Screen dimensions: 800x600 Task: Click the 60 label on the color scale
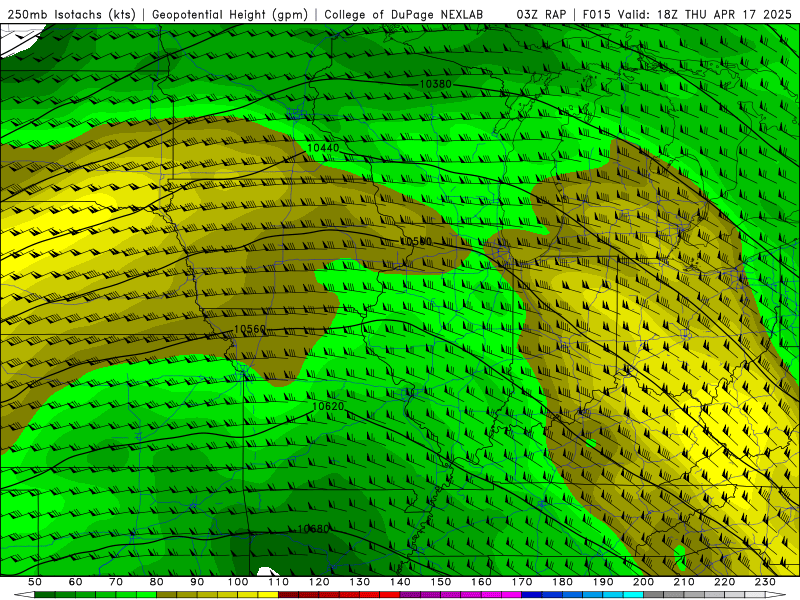(x=75, y=582)
